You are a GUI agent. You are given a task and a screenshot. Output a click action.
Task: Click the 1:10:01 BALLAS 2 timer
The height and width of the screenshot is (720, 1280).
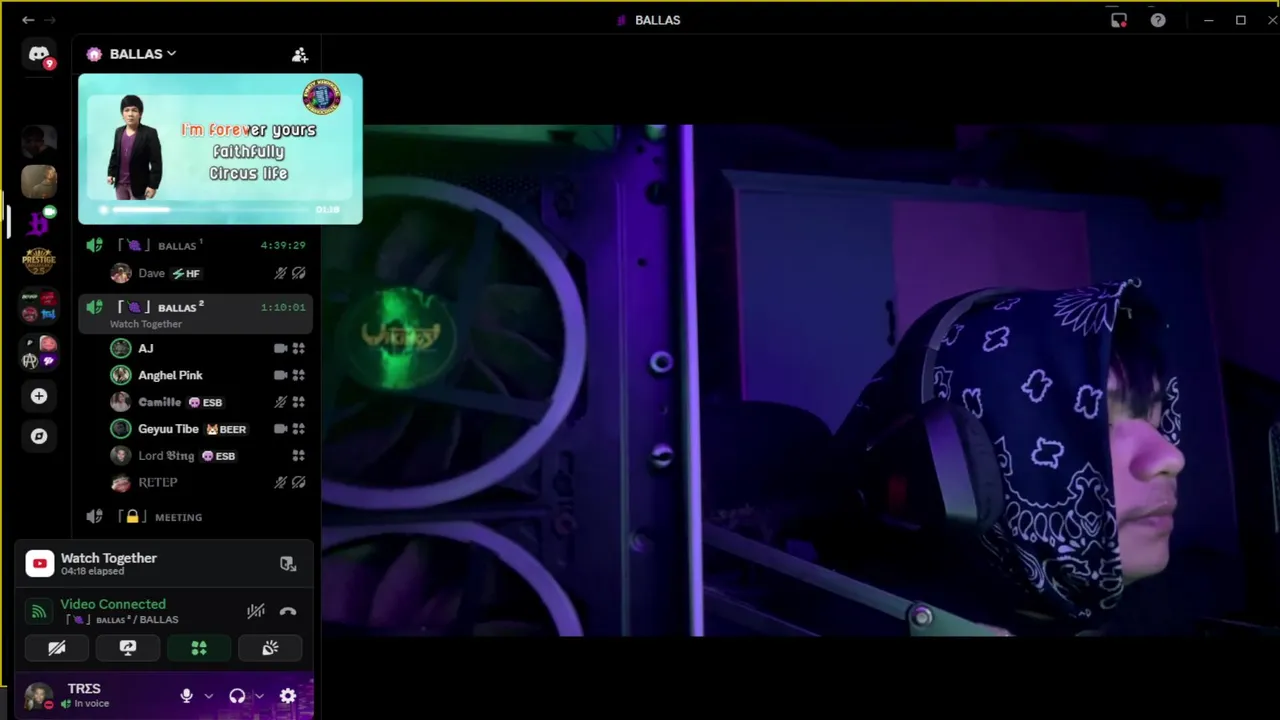click(283, 307)
